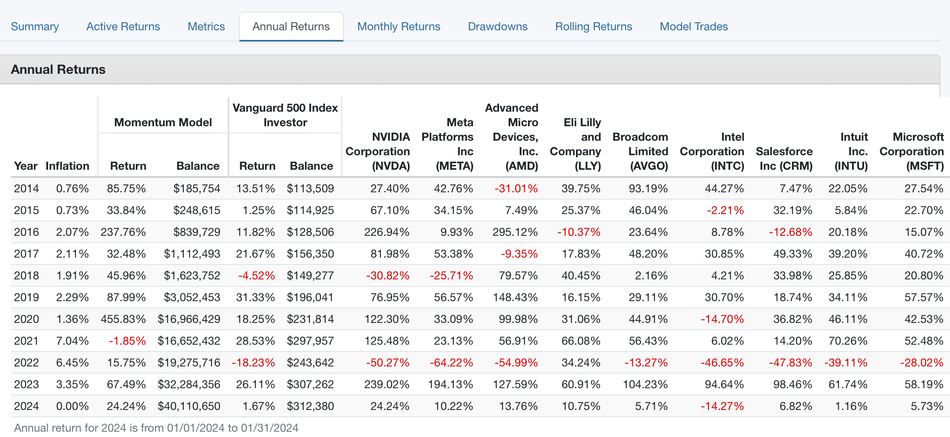Click the Momentum Model group header
The width and height of the screenshot is (950, 437).
(x=163, y=122)
